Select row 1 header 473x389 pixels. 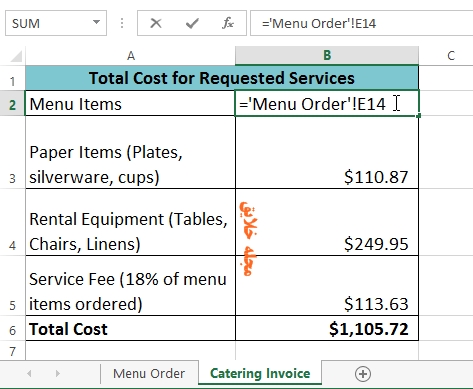pos(13,78)
